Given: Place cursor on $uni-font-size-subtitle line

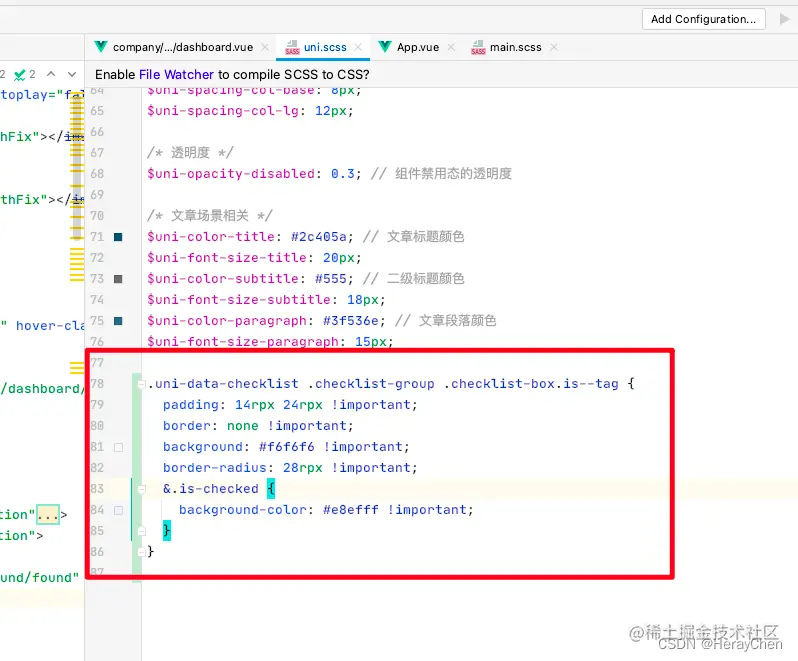Looking at the screenshot, I should pos(266,300).
